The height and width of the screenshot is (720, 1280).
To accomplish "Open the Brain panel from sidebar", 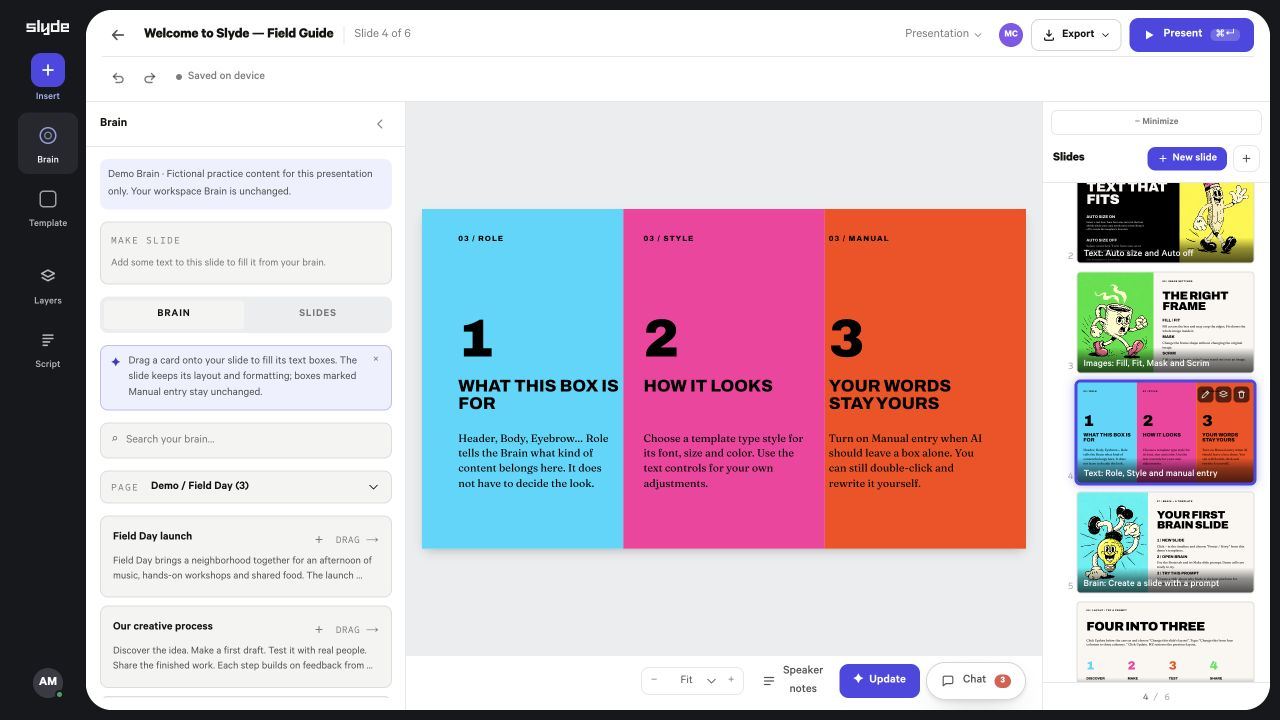I will (x=48, y=144).
